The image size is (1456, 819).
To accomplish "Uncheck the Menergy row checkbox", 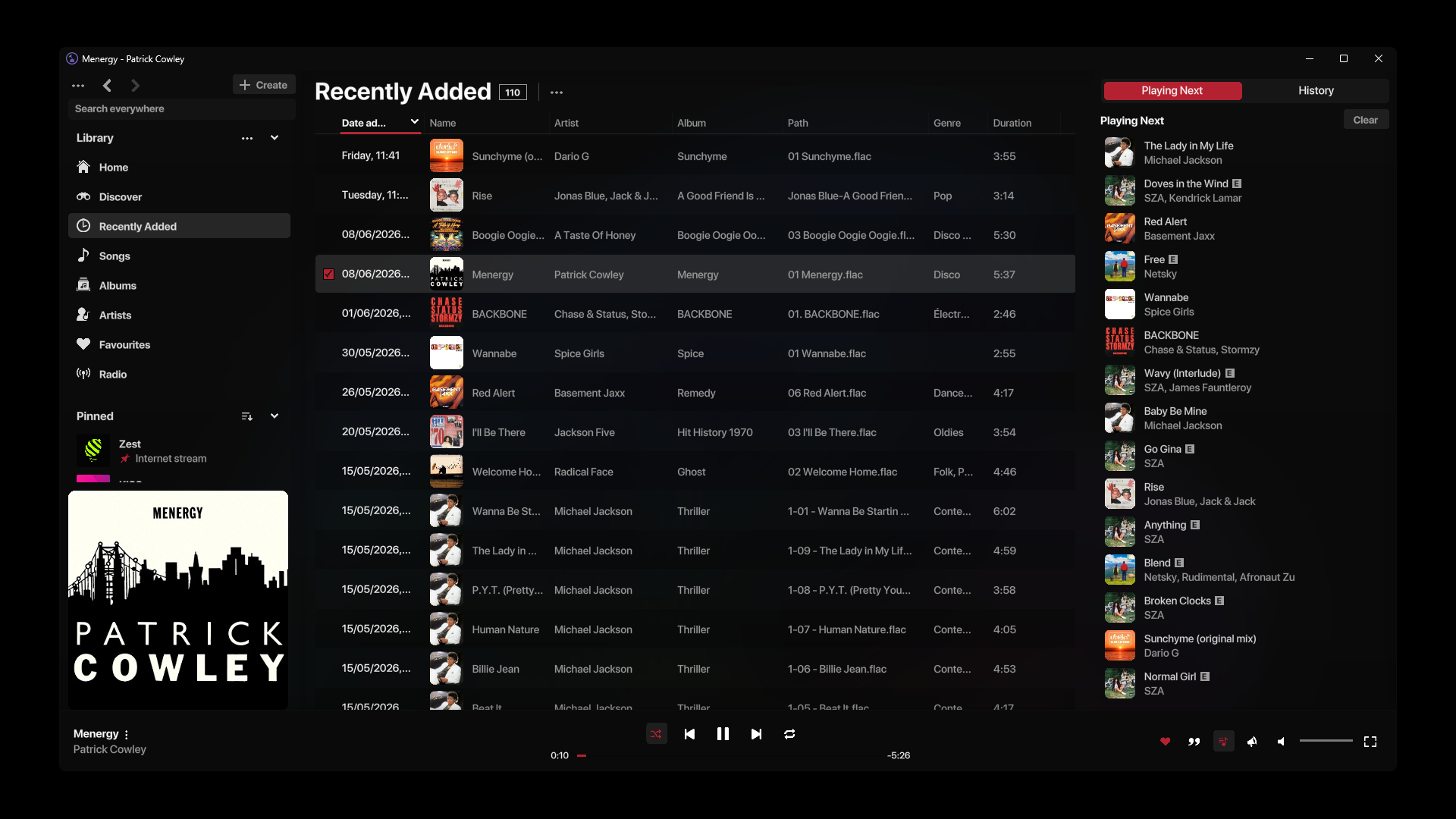I will tap(329, 275).
